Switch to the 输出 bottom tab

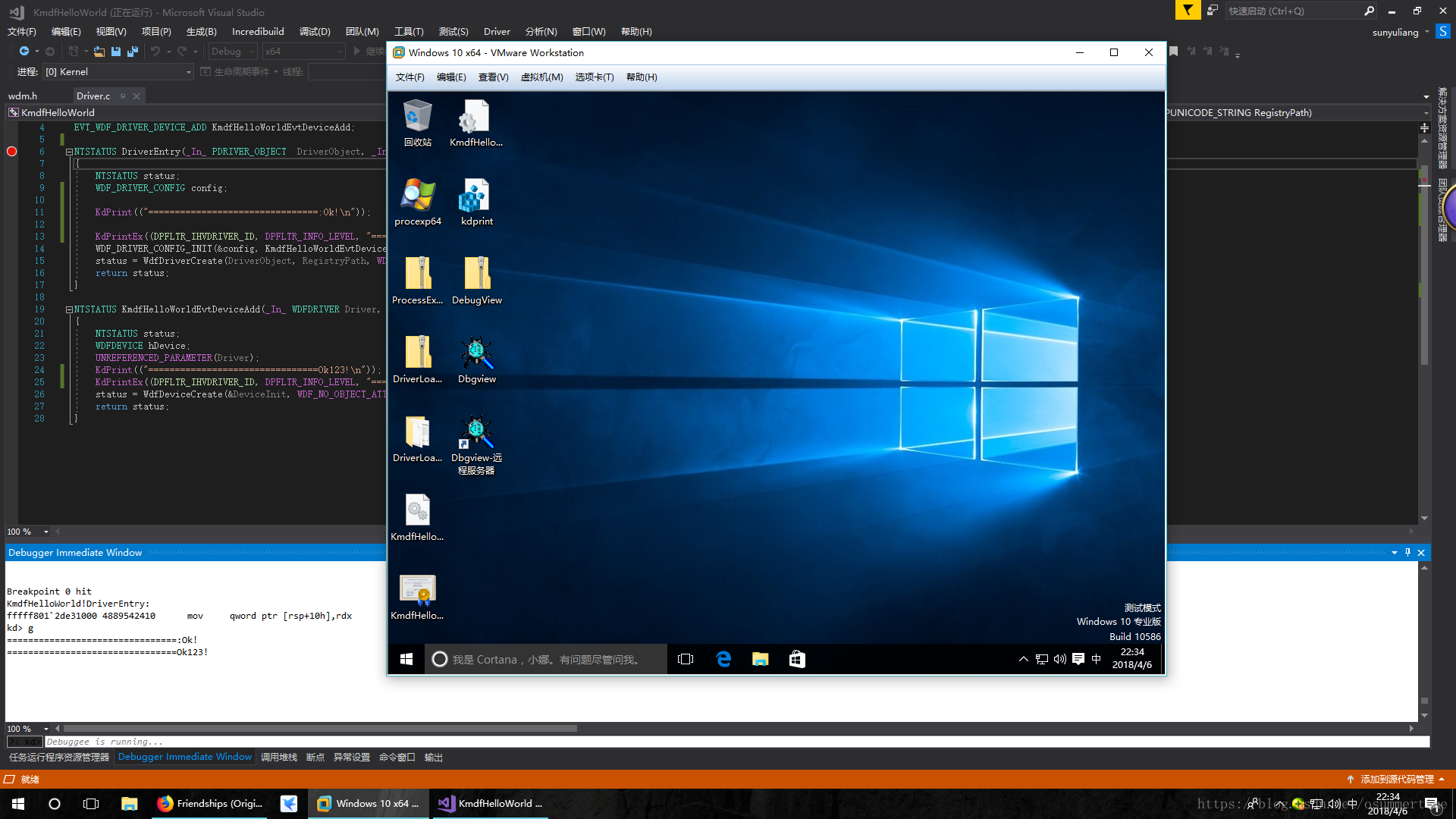[x=433, y=757]
